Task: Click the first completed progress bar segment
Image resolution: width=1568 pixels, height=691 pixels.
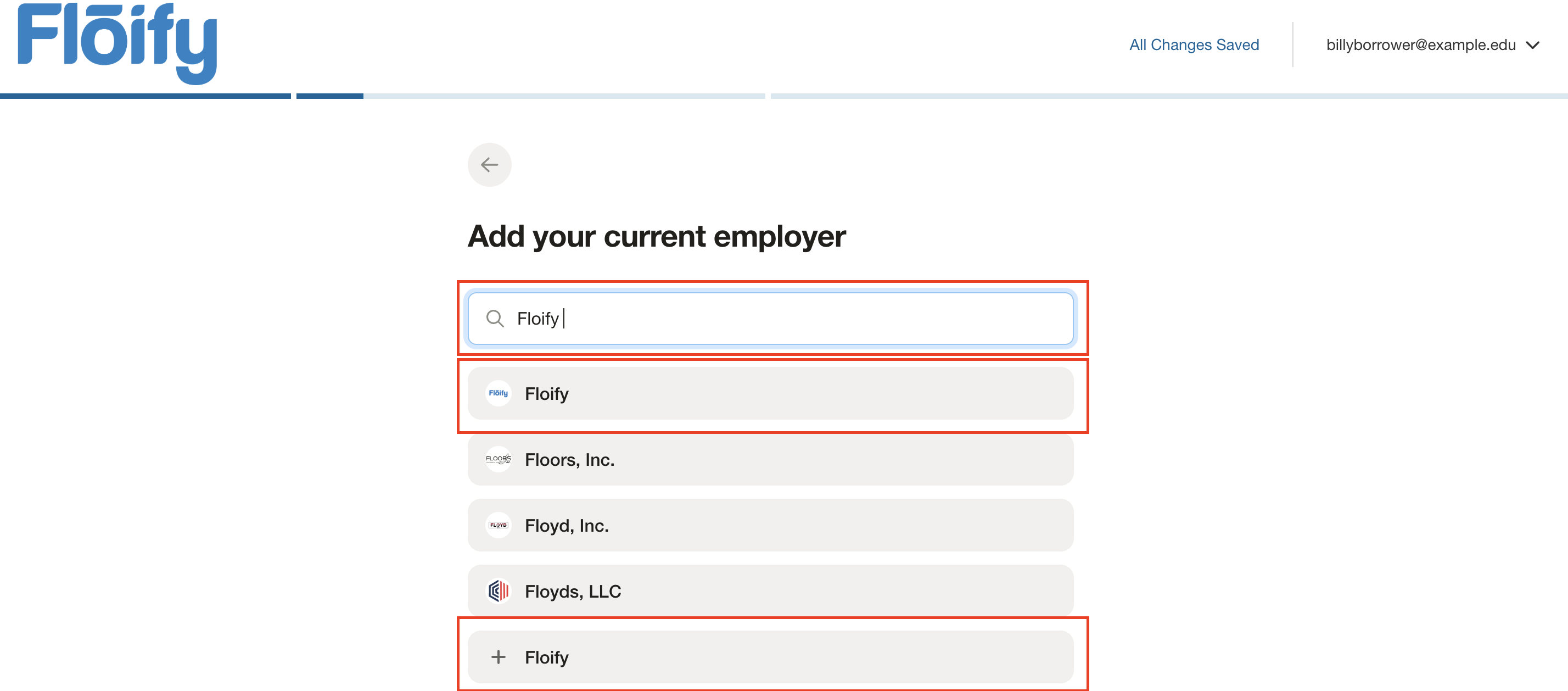Action: click(145, 96)
